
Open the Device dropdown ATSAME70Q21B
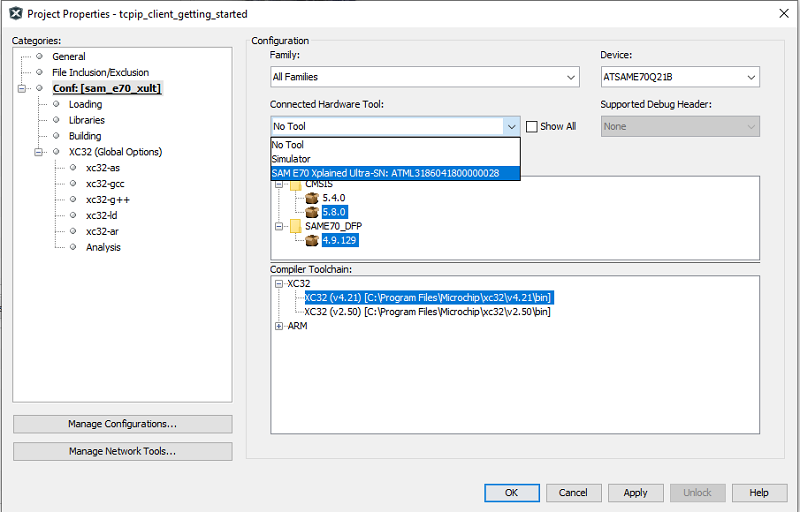coord(680,77)
